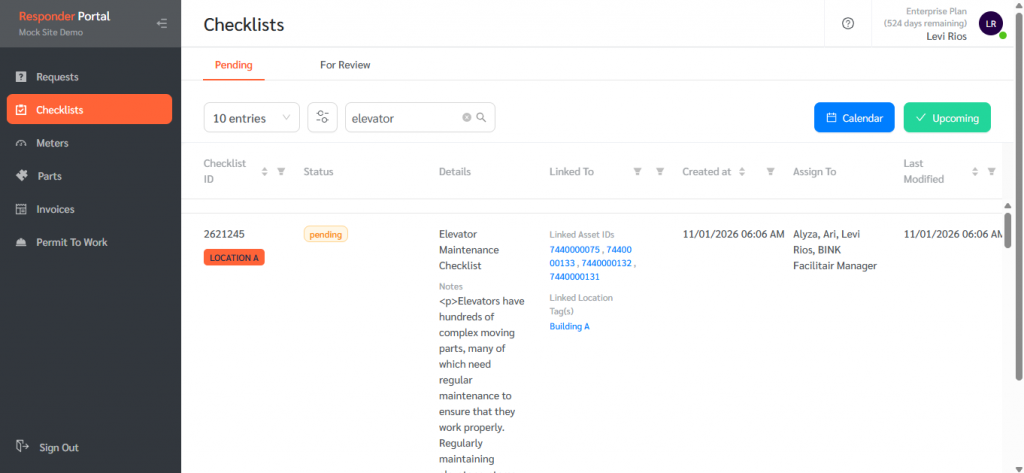Sort by Checklist ID column
The height and width of the screenshot is (473, 1024).
265,172
